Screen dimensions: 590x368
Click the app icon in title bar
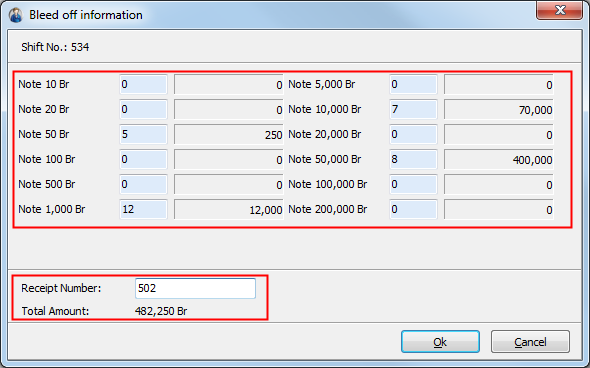[x=16, y=15]
